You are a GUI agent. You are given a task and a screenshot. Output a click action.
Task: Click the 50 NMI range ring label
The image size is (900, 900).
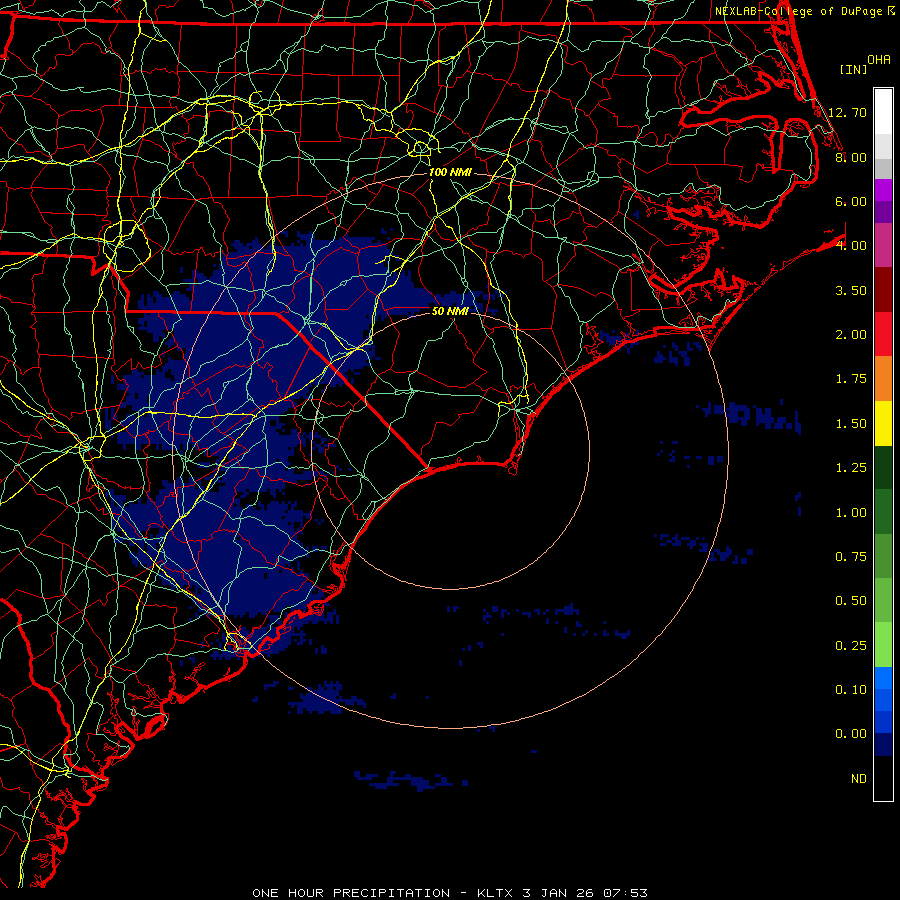[450, 311]
